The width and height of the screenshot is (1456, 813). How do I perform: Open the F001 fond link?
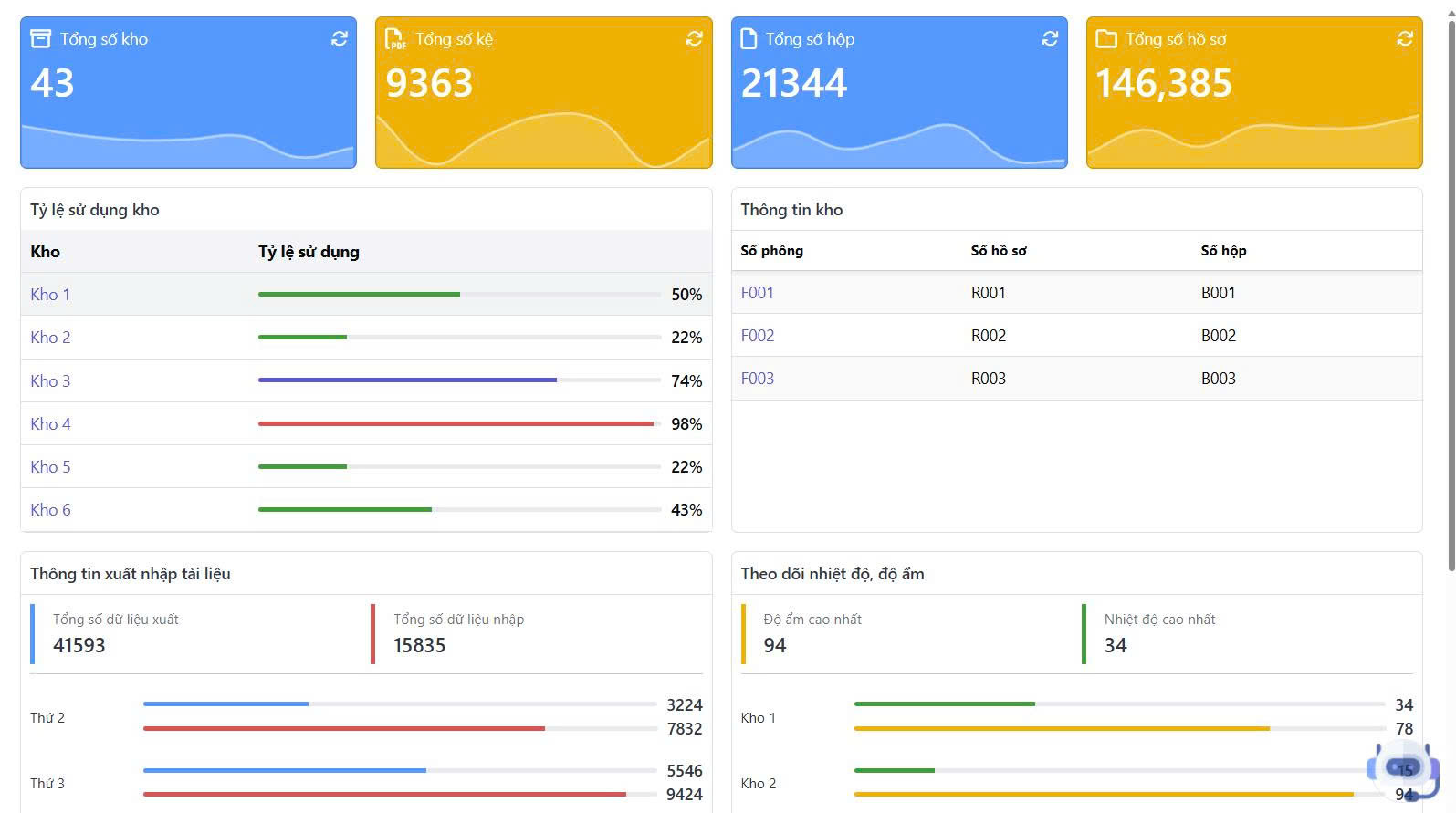tap(757, 293)
